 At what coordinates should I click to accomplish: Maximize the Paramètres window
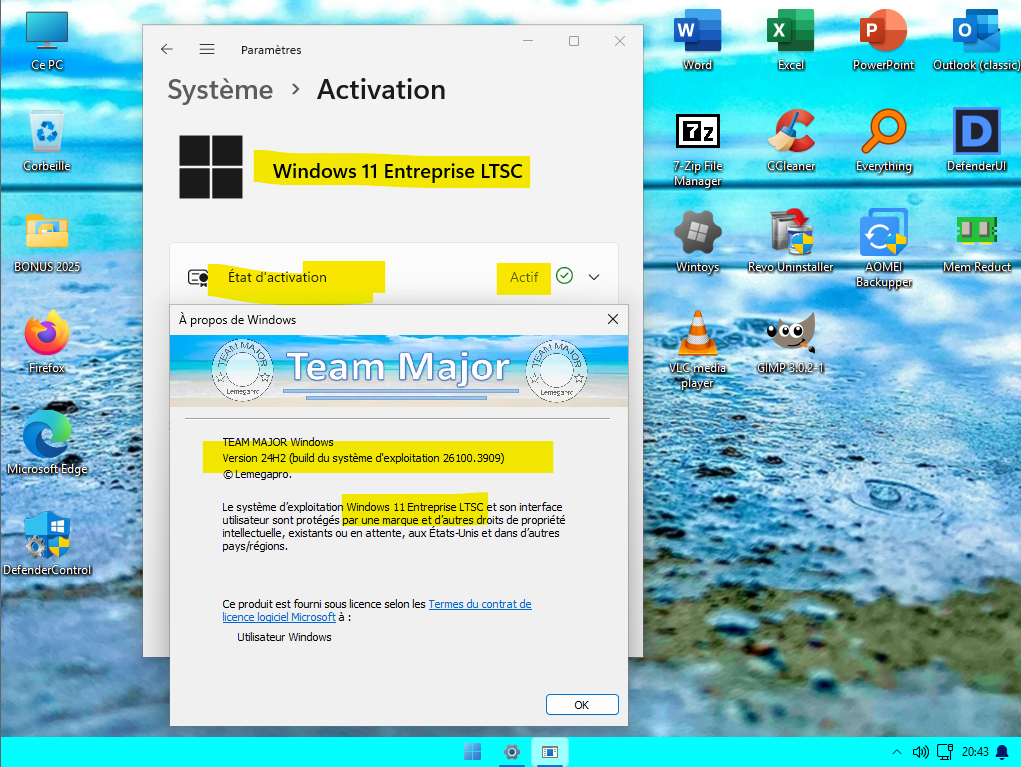(574, 41)
